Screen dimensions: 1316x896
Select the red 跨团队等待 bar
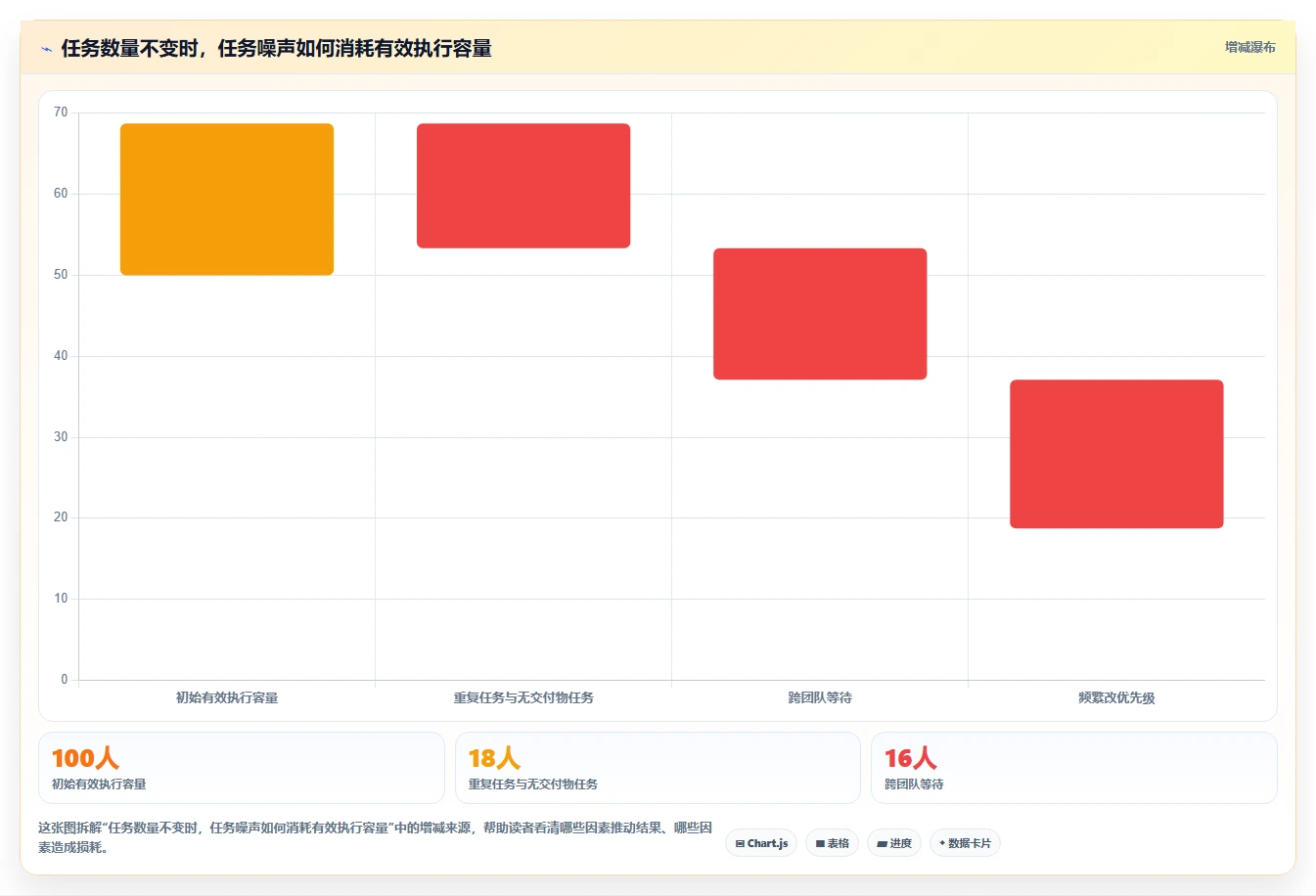[x=820, y=314]
